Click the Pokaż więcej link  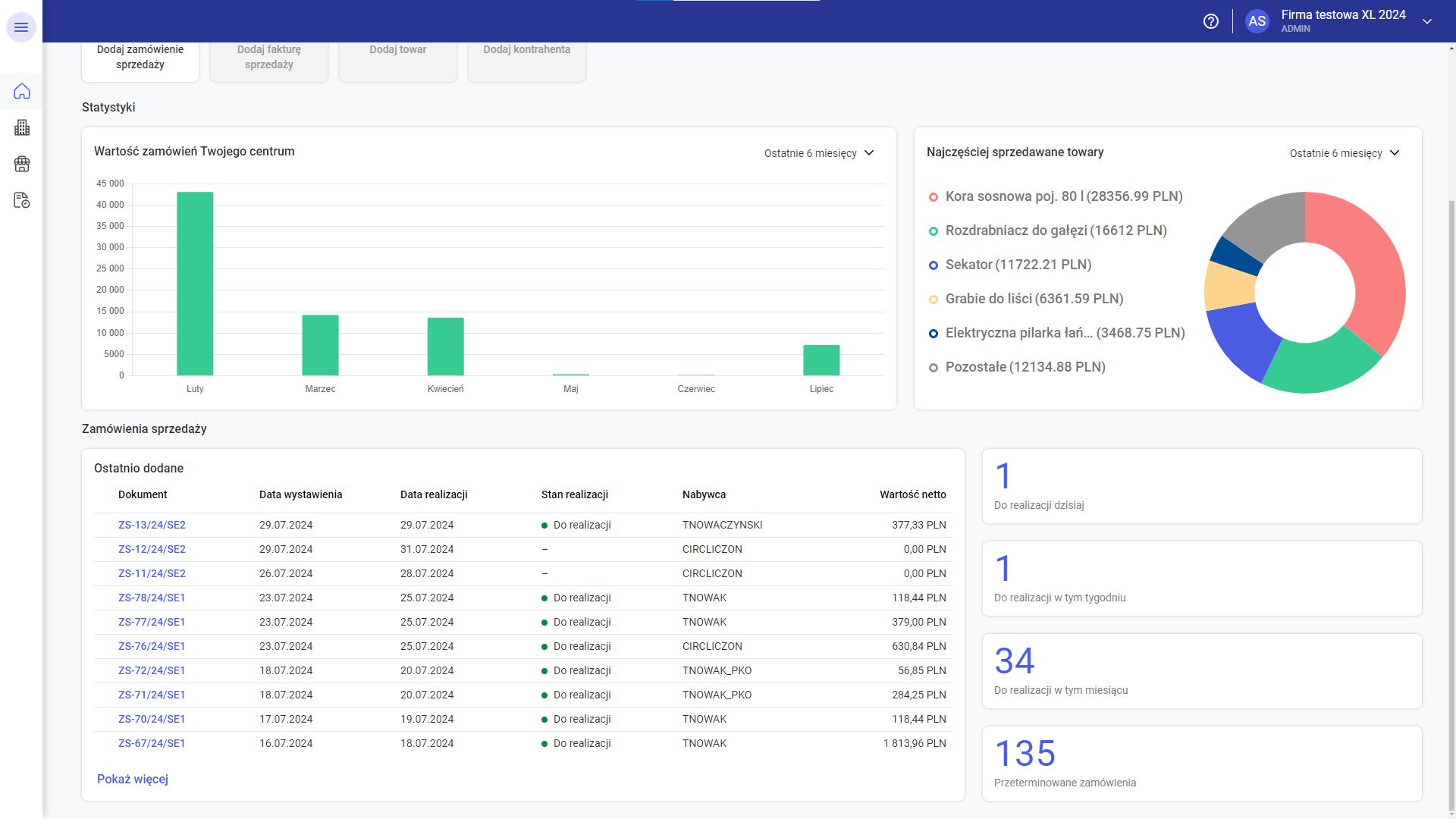pyautogui.click(x=133, y=779)
